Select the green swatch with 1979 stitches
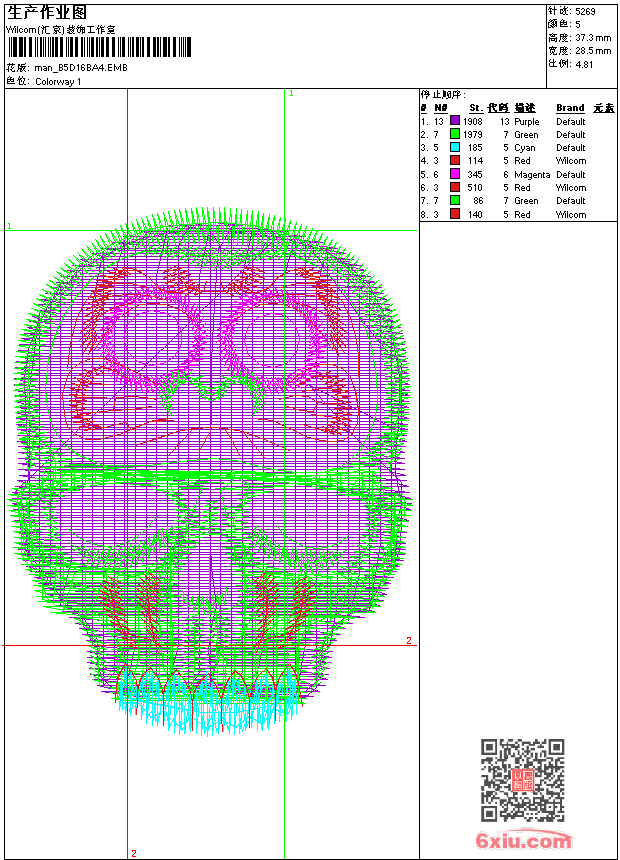 455,134
